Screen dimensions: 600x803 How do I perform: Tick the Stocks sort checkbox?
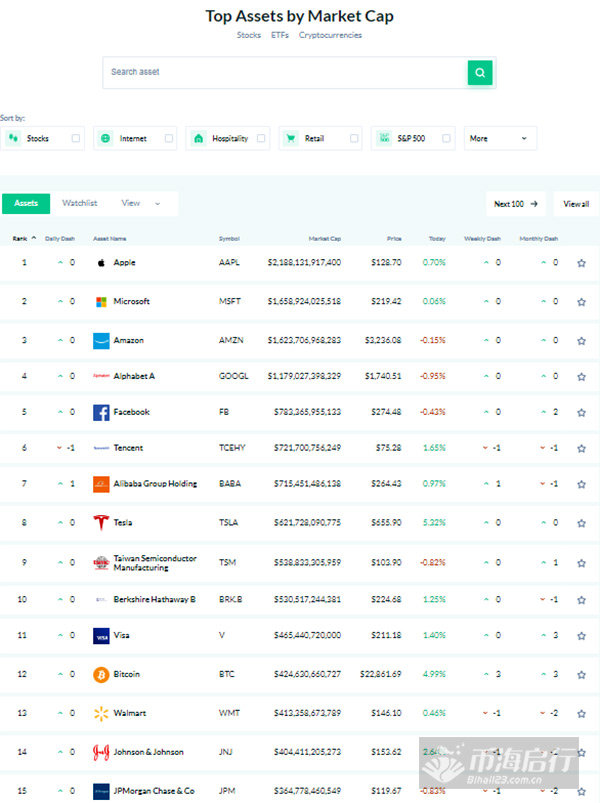(x=76, y=138)
